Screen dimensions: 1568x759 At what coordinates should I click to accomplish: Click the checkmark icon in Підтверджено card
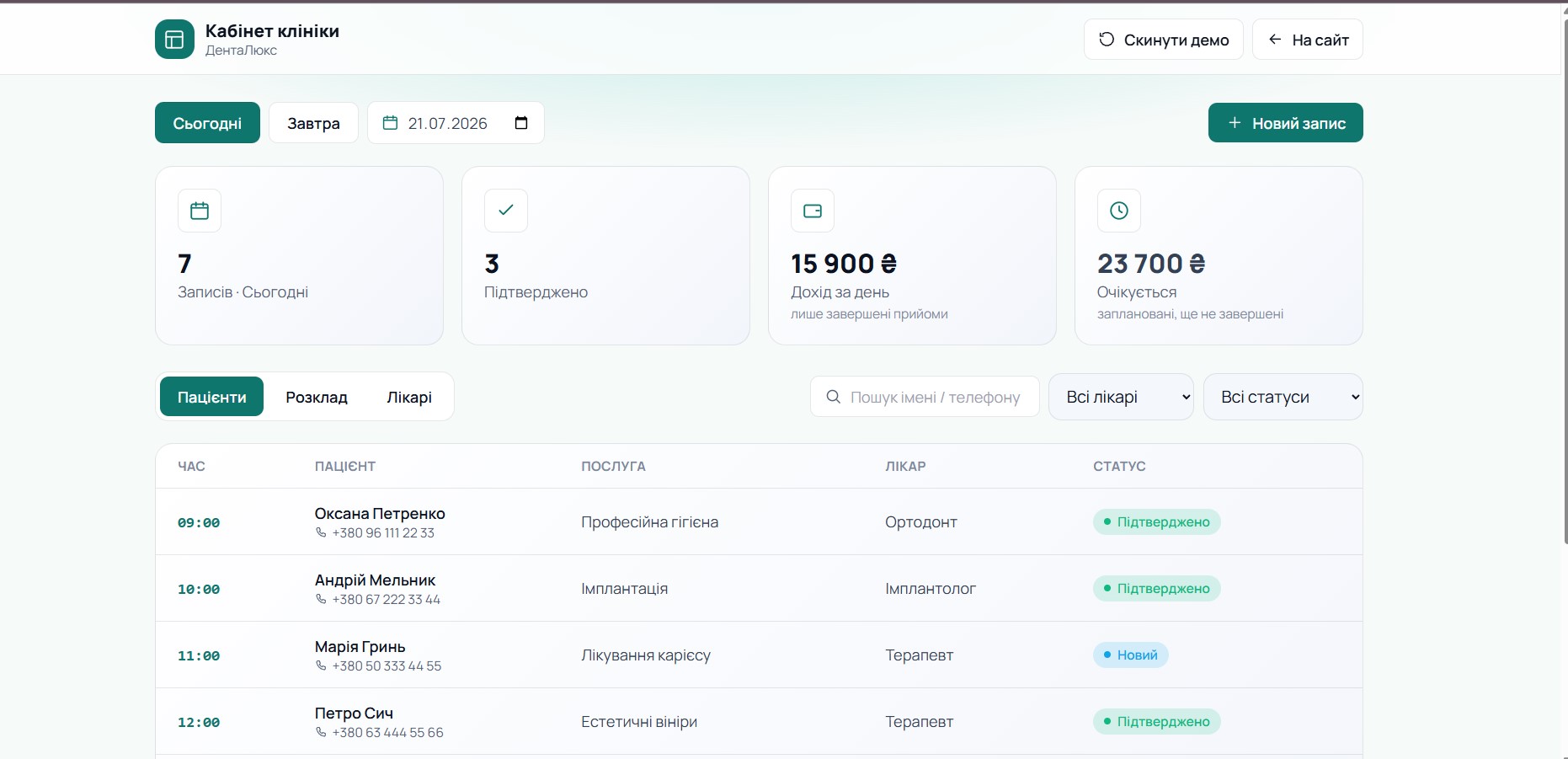point(506,211)
